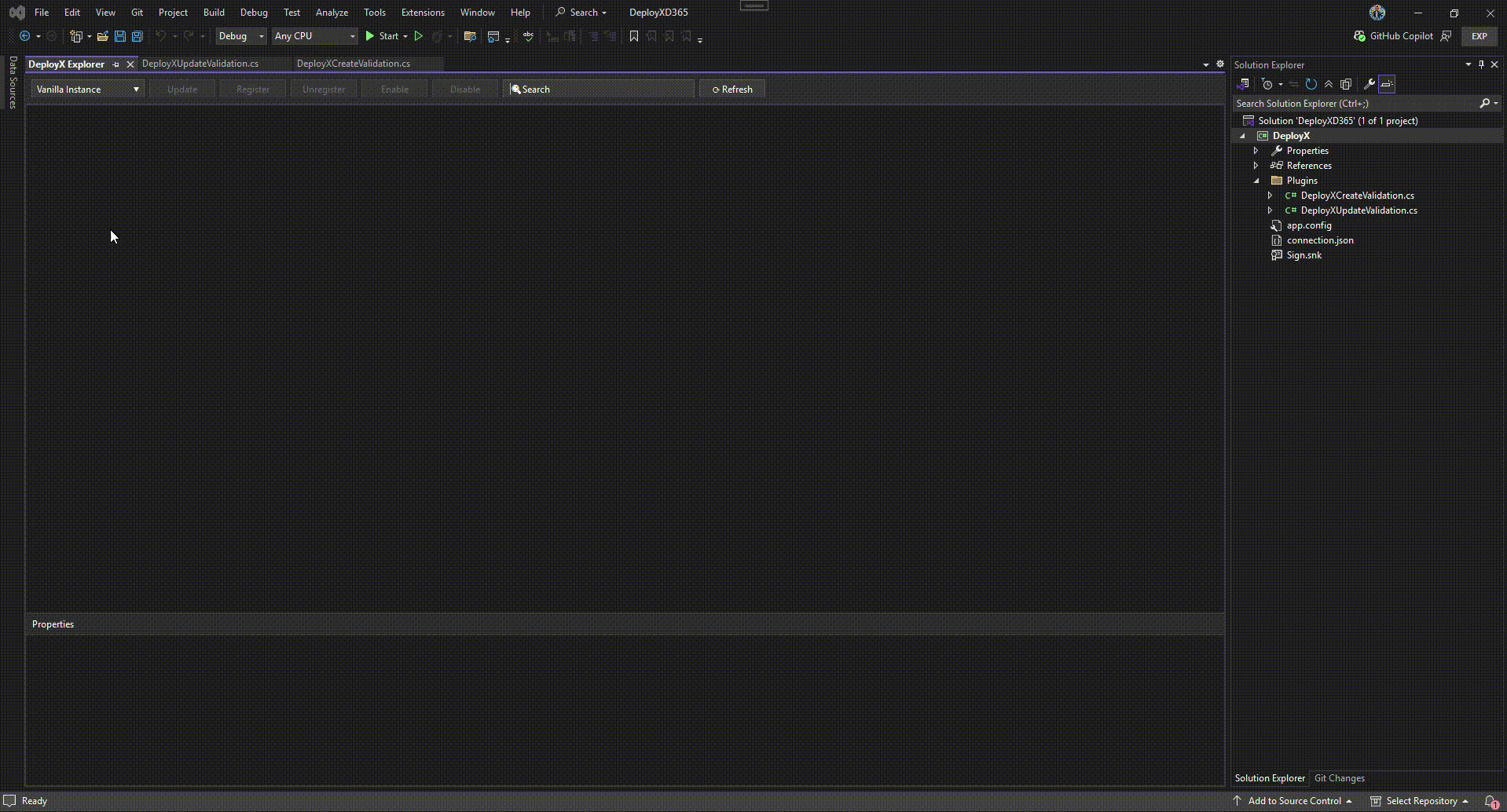
Task: Click the New Project toolbar icon
Action: tap(76, 36)
